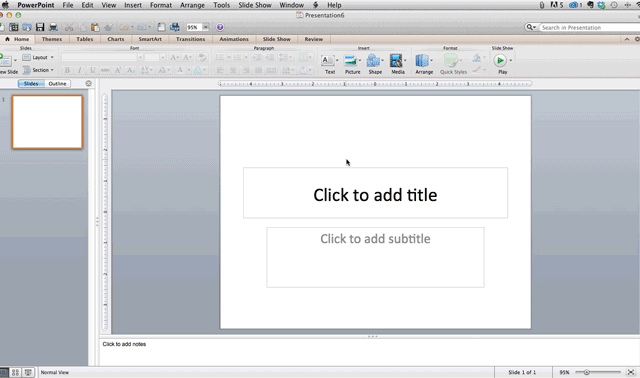Click the Arrange icon in Format group

(x=422, y=61)
